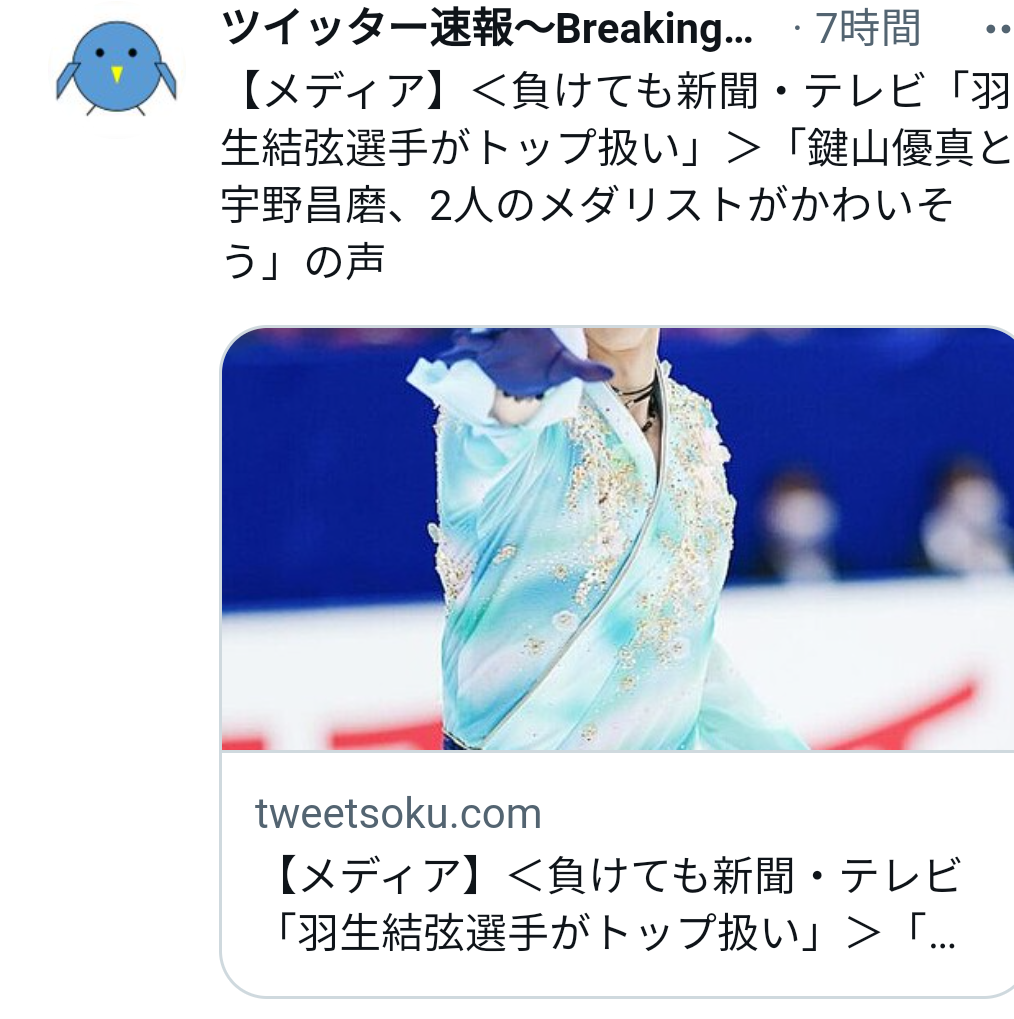Viewport: 1014px width, 1019px height.
Task: Click the 7時間 timestamp
Action: (x=868, y=29)
